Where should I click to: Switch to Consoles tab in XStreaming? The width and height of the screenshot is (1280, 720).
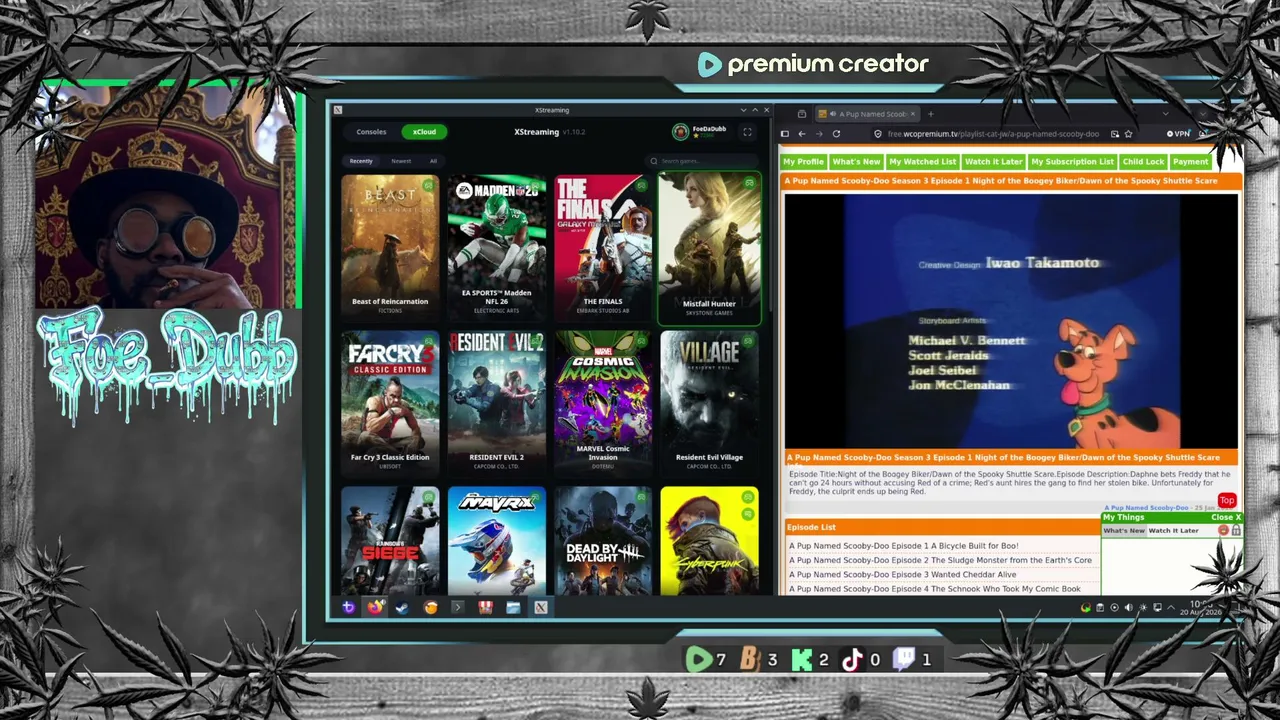371,132
